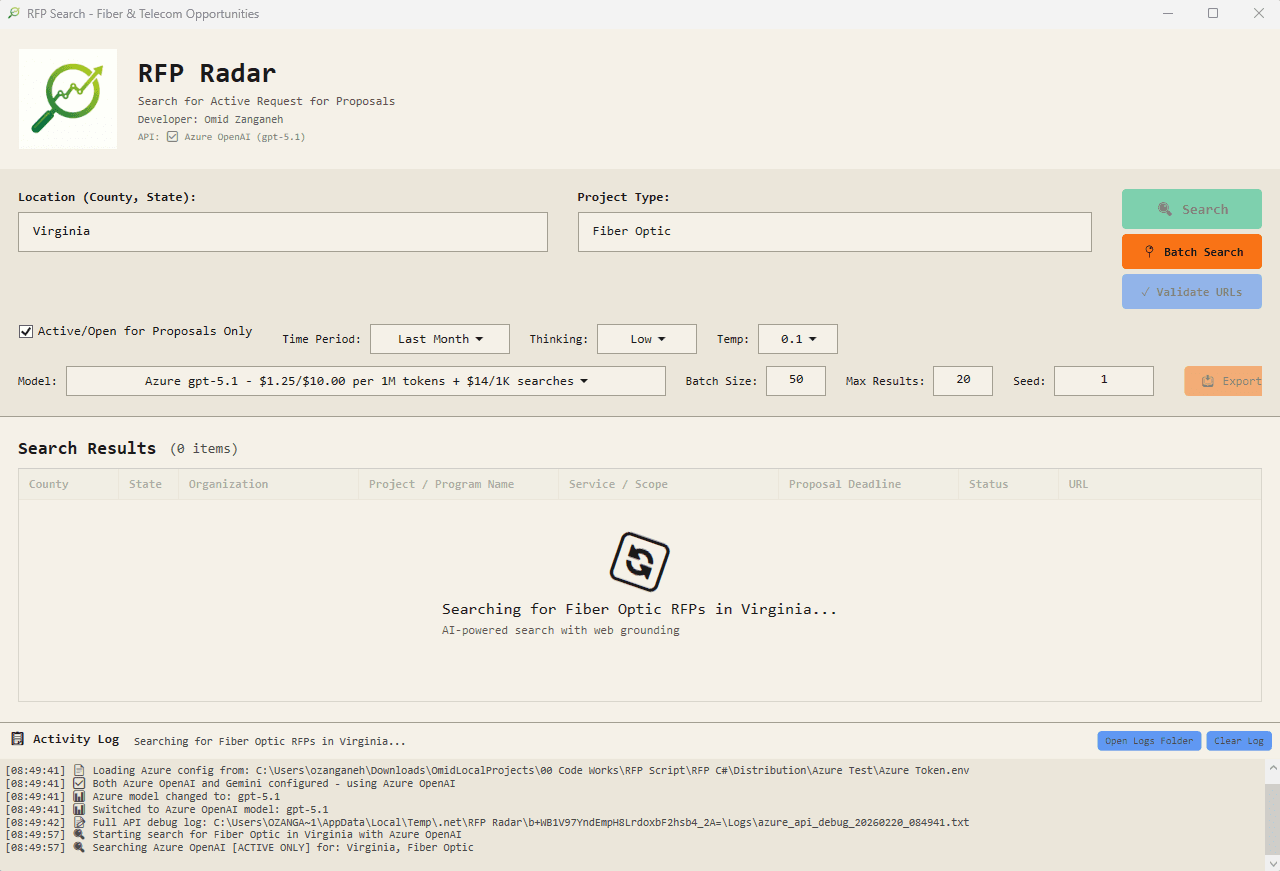The image size is (1280, 871).
Task: Click the RFP Search app icon in title bar
Action: pos(14,13)
